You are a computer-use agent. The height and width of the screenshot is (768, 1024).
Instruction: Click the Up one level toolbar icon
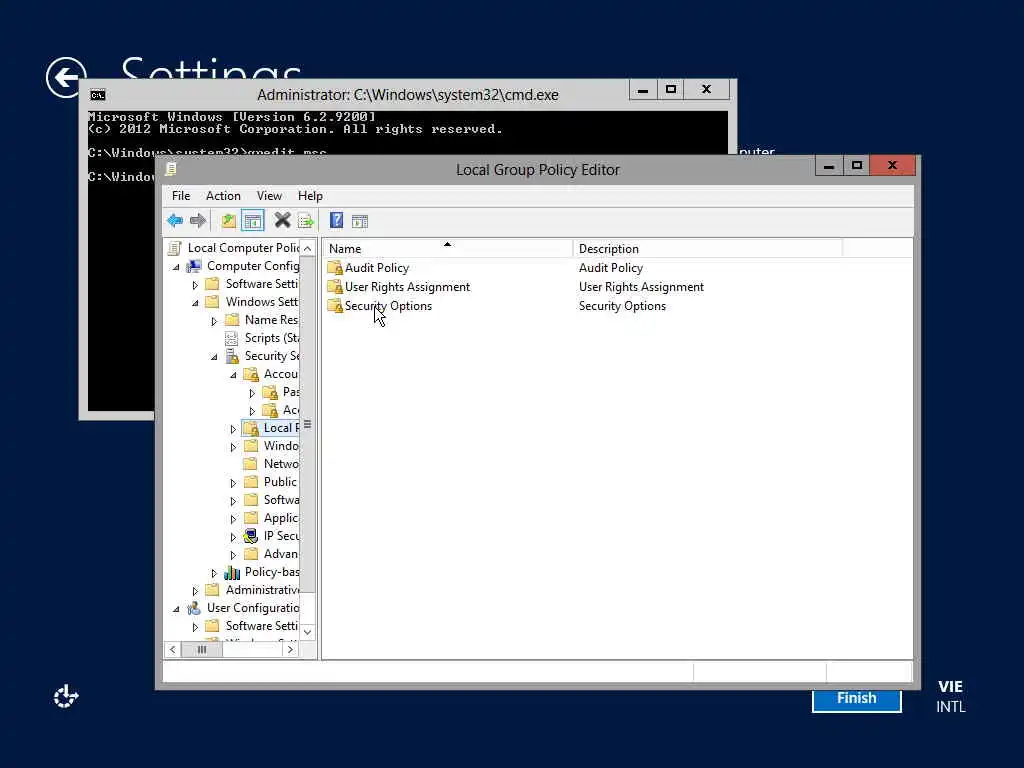pyautogui.click(x=229, y=221)
